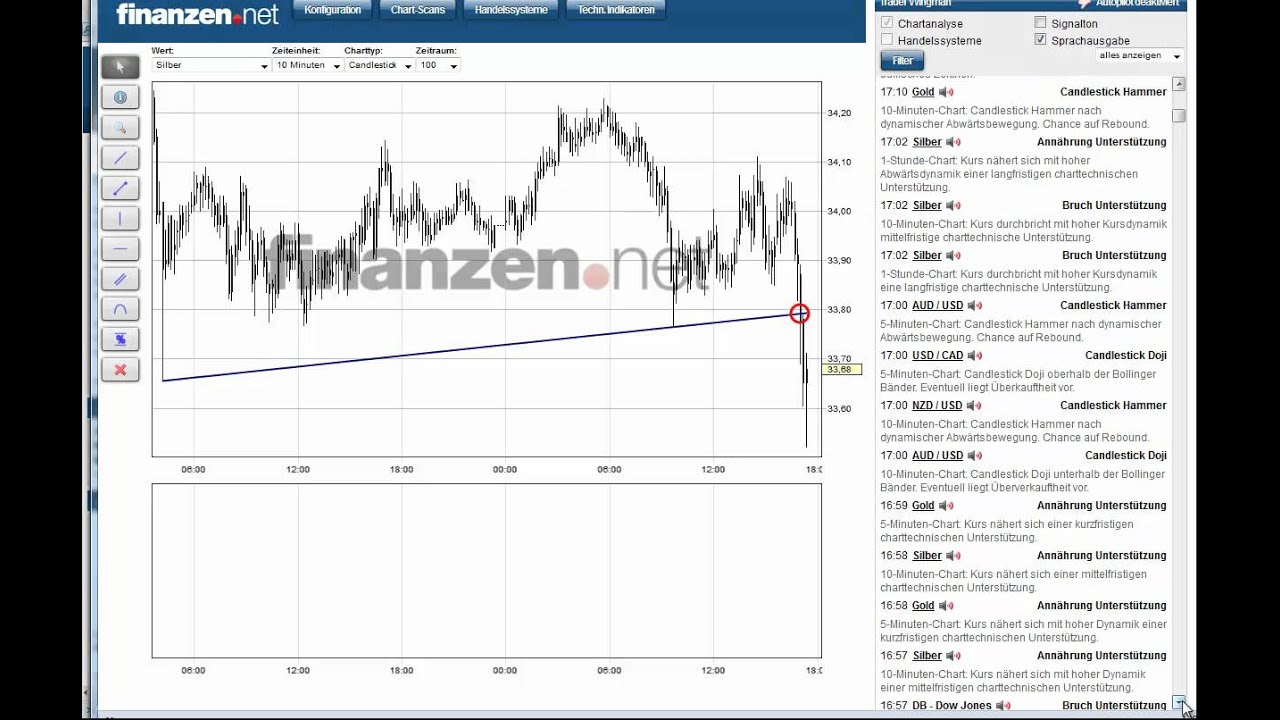The image size is (1280, 720).
Task: Enable the Signalton checkbox
Action: (1040, 23)
